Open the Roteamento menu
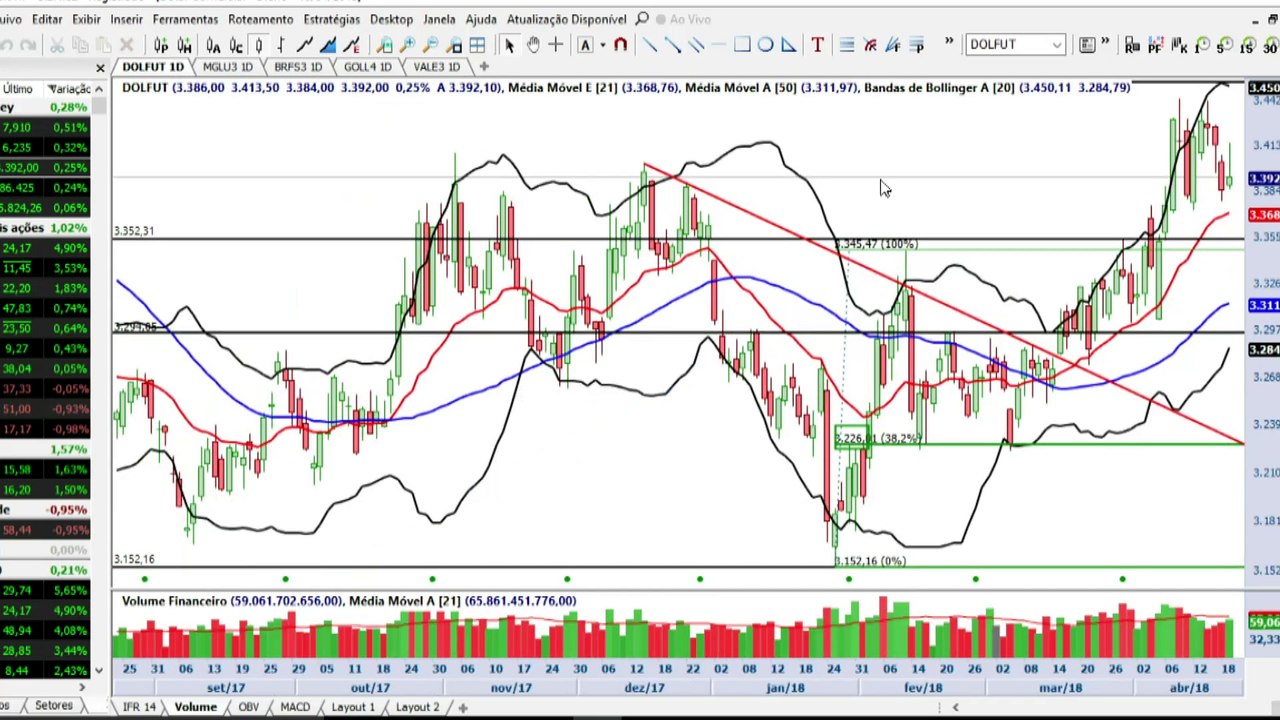1280x720 pixels. coord(260,19)
